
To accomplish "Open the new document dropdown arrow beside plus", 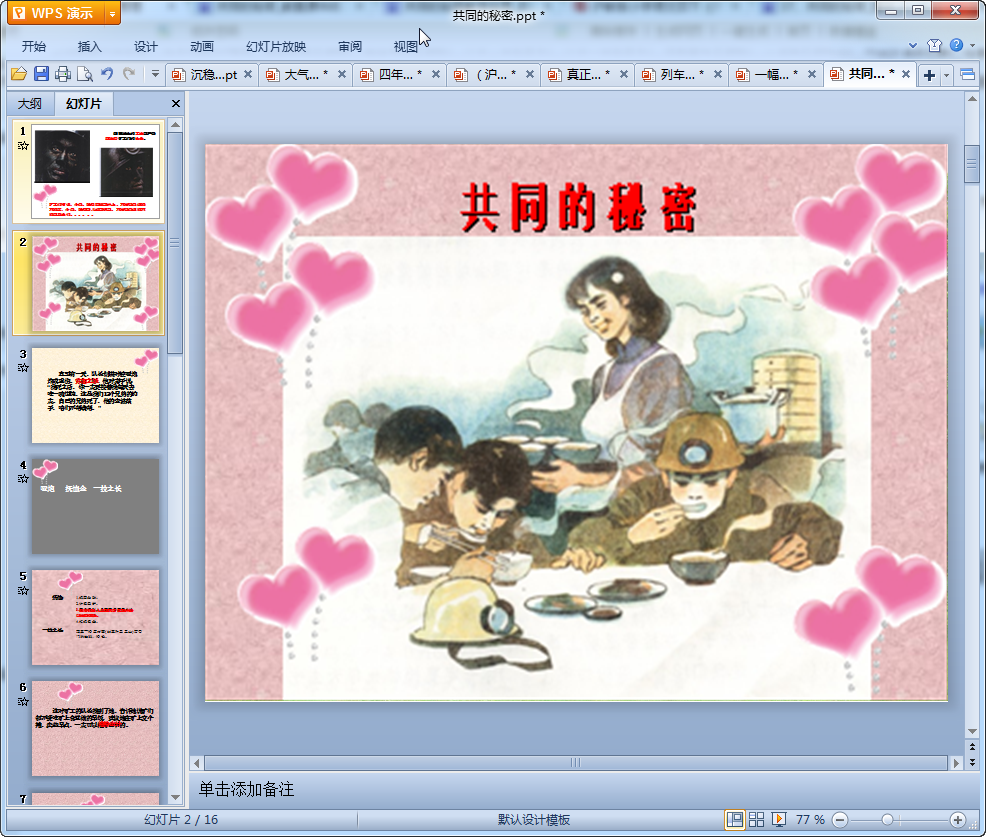I will (x=946, y=75).
